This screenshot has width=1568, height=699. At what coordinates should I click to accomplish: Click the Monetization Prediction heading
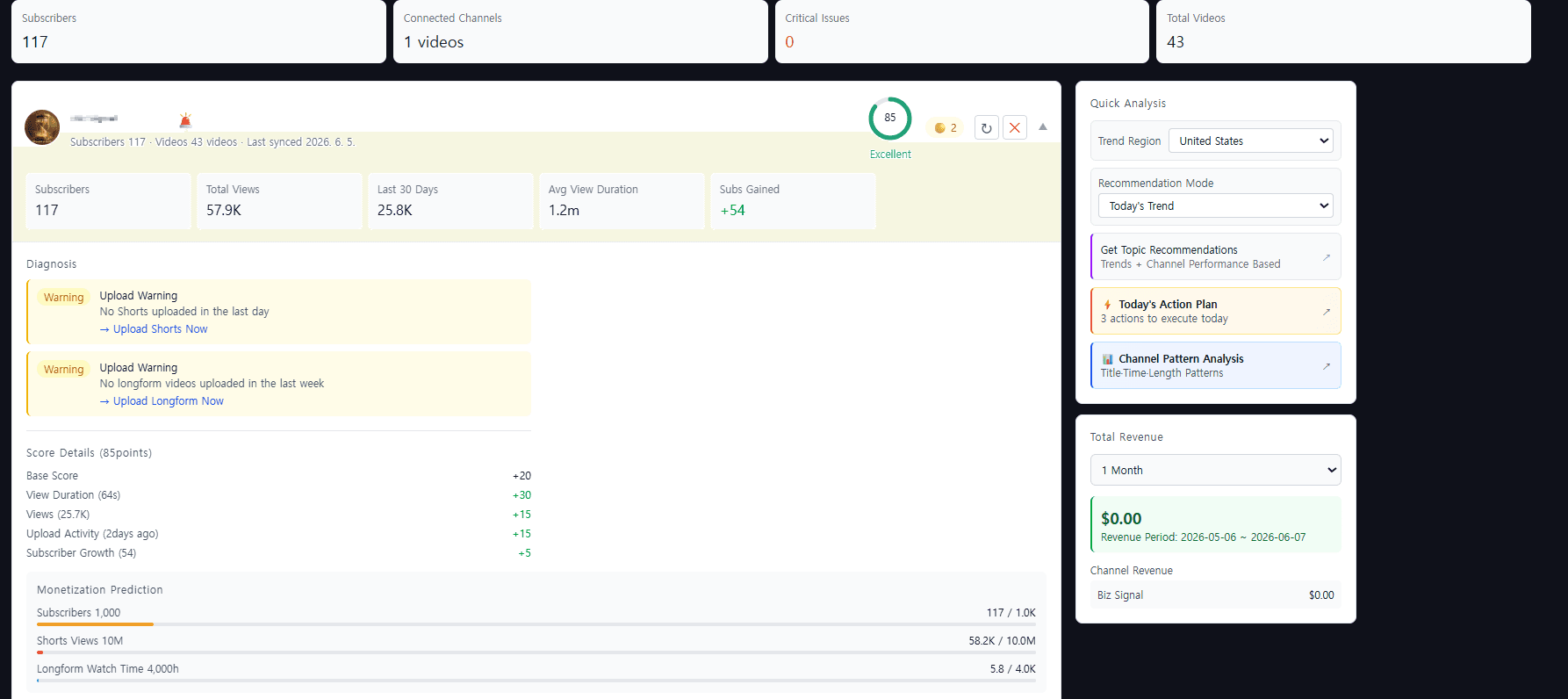100,590
